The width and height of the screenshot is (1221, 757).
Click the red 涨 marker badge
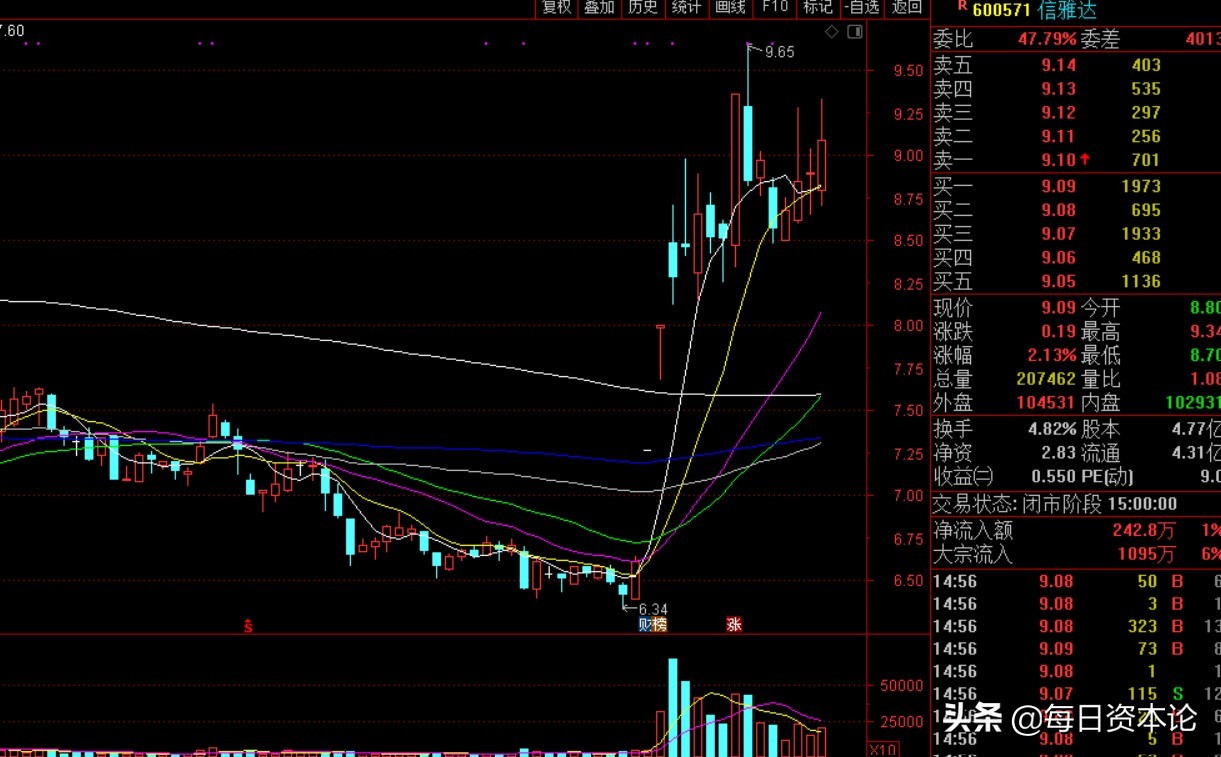pos(734,625)
